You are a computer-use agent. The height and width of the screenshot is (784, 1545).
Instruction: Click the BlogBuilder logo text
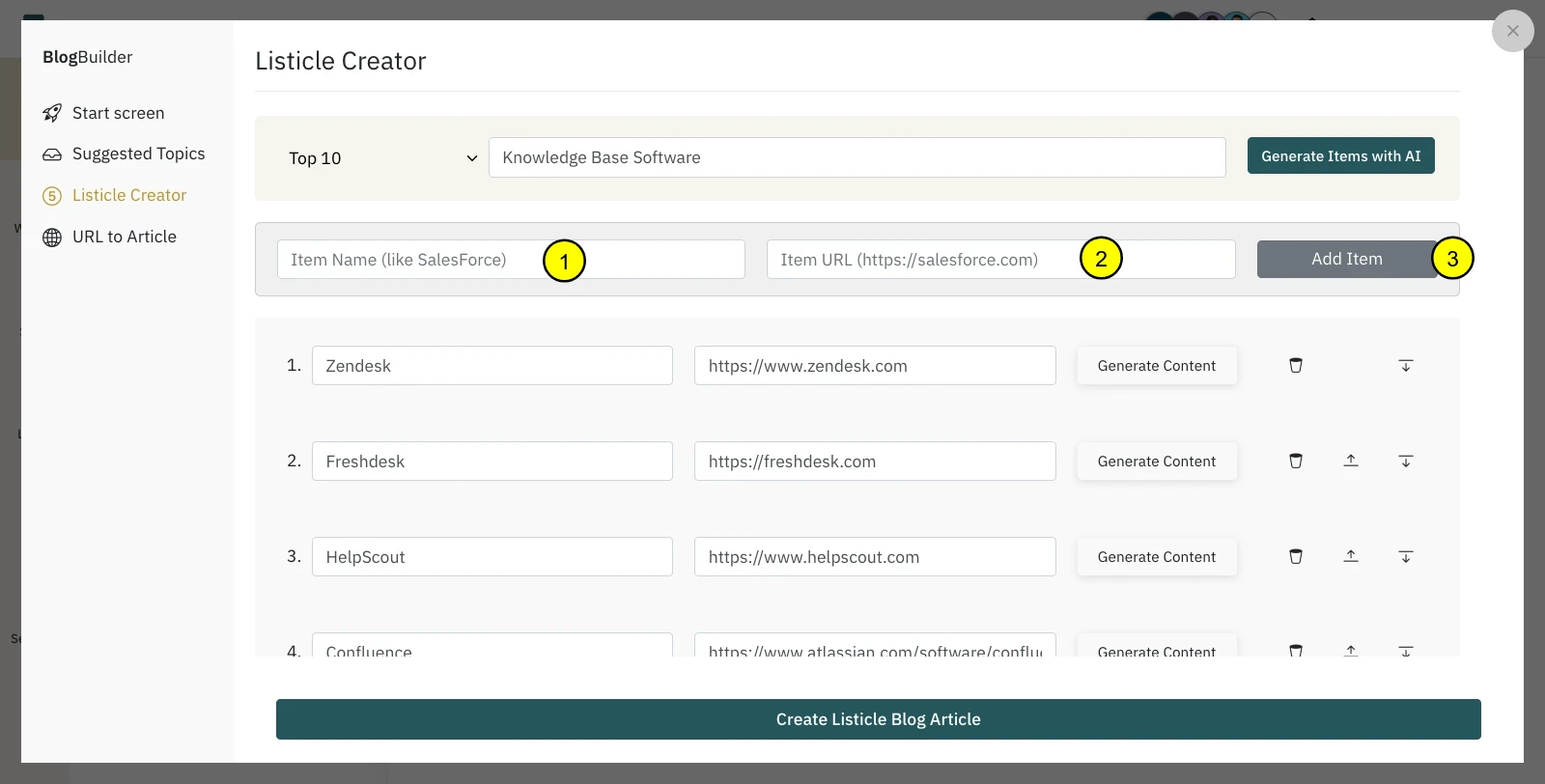pos(88,57)
